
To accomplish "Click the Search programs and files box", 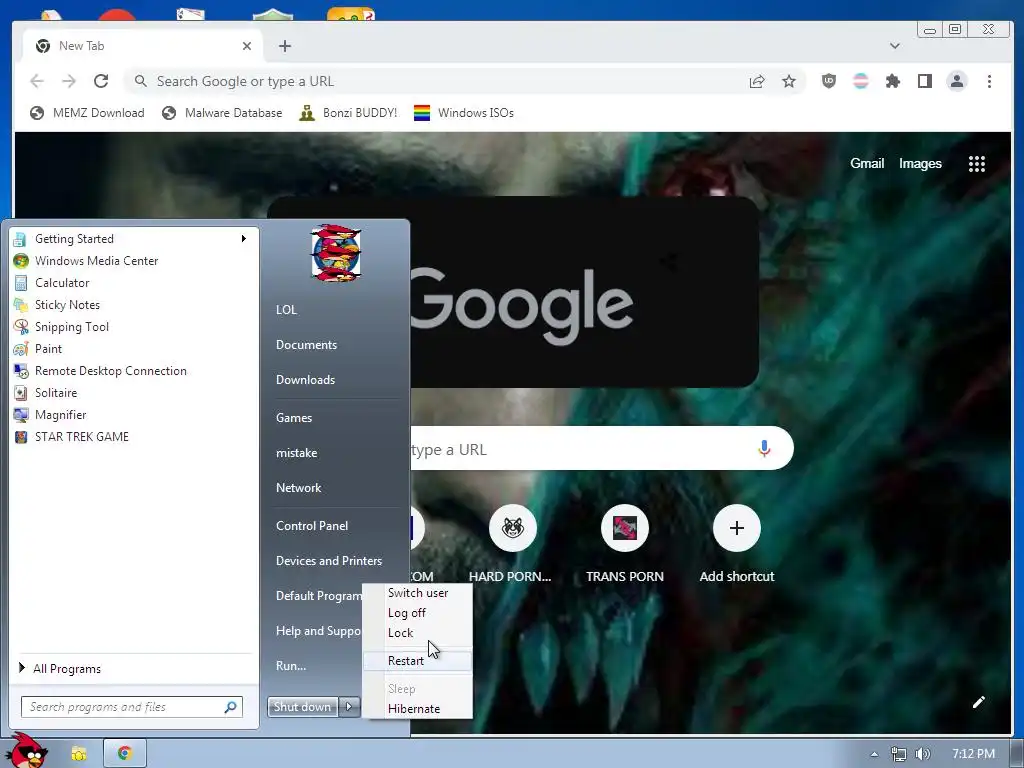I will (x=132, y=707).
